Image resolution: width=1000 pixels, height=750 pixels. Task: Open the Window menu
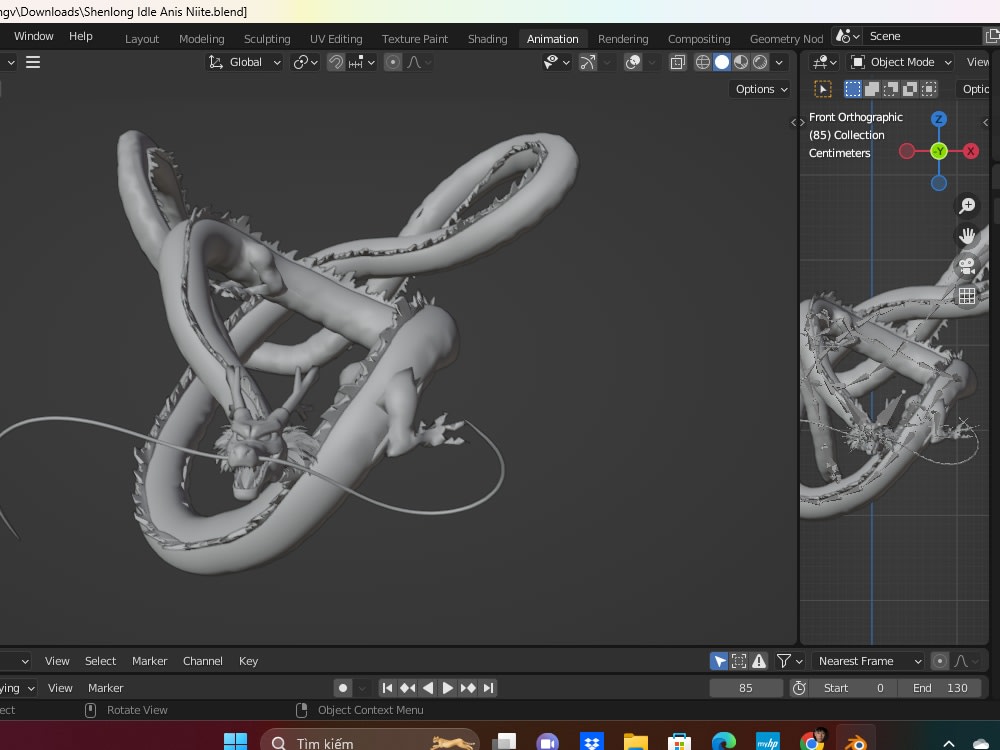point(34,36)
